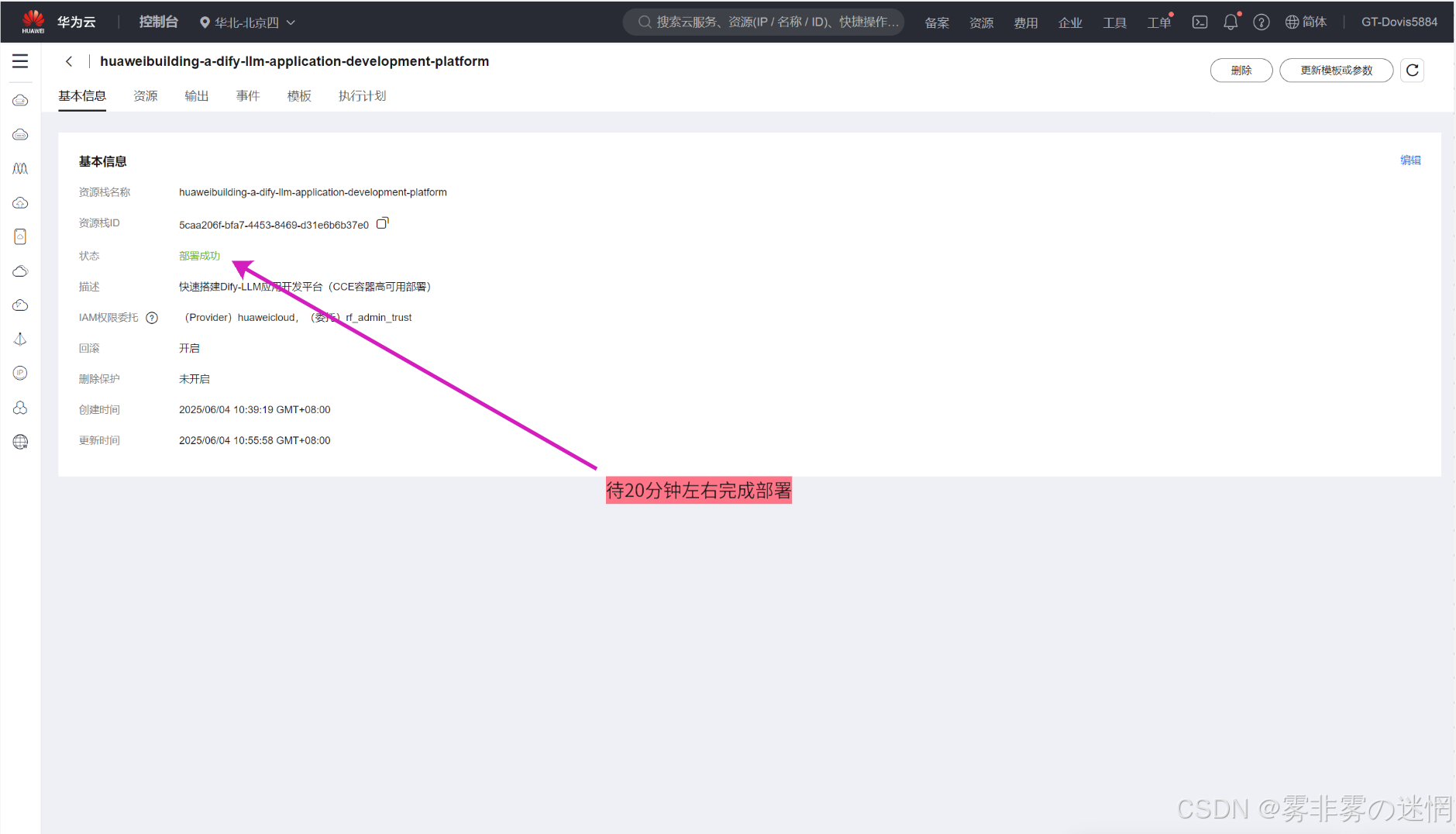Screen dimensions: 1456x834
Task: Open the help question-mark icon in top bar
Action: [x=1262, y=22]
